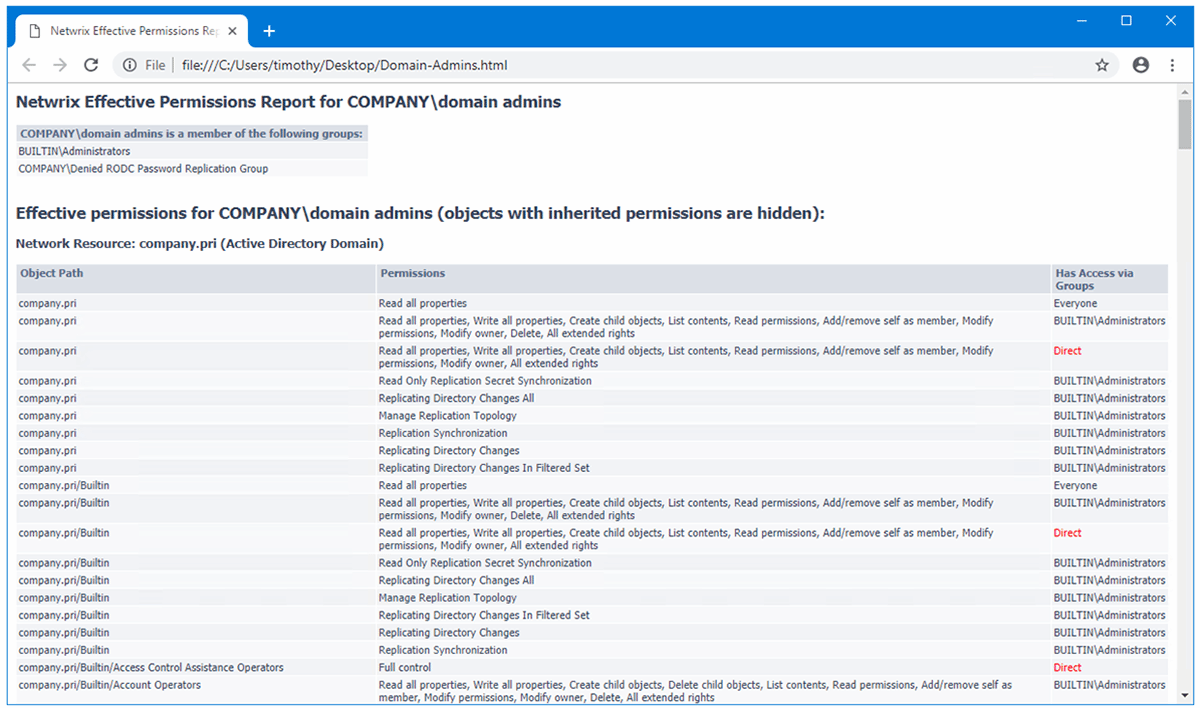The width and height of the screenshot is (1200, 708).
Task: Open Chrome's three-dot customize menu
Action: [x=1172, y=64]
